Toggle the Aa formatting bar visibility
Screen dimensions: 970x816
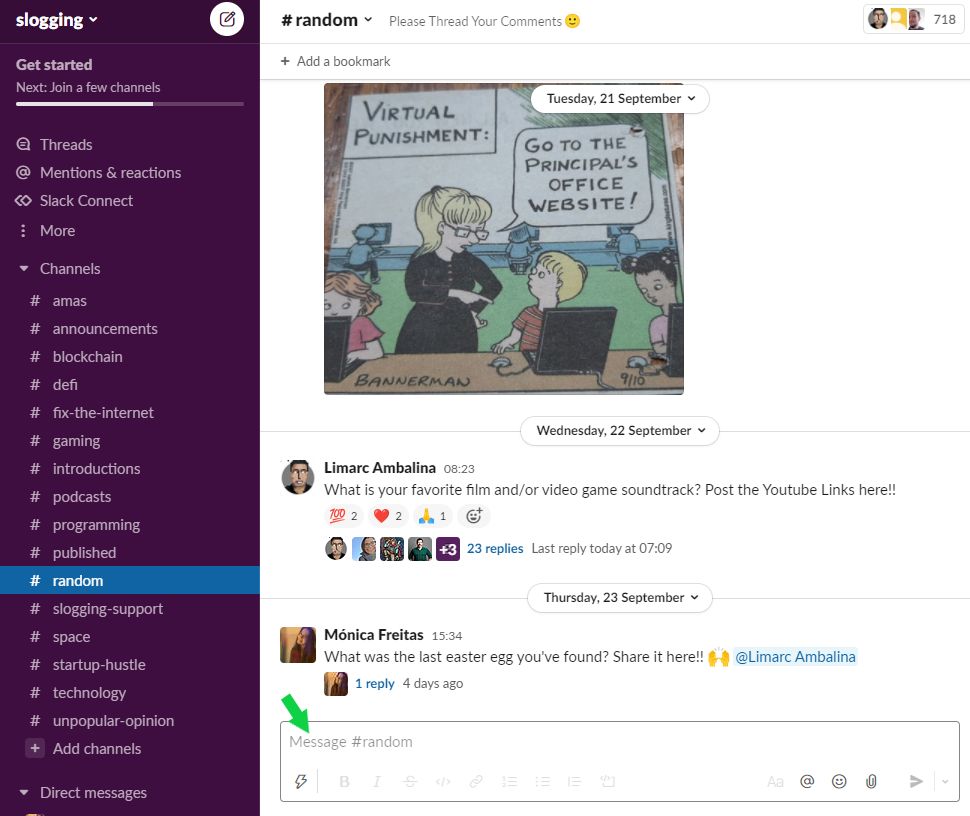(x=775, y=781)
